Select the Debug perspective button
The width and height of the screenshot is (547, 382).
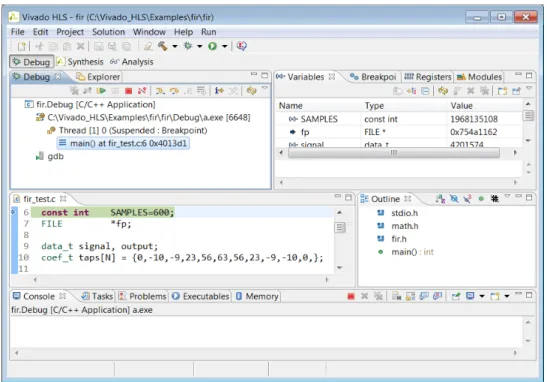(31, 62)
